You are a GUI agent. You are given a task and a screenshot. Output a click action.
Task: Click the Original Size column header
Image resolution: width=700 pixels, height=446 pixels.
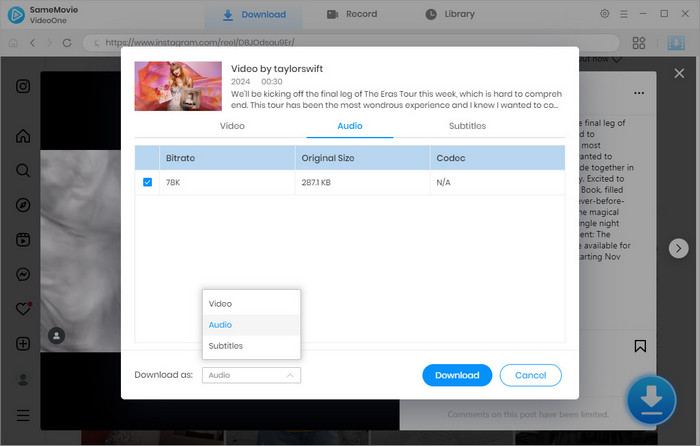click(362, 158)
